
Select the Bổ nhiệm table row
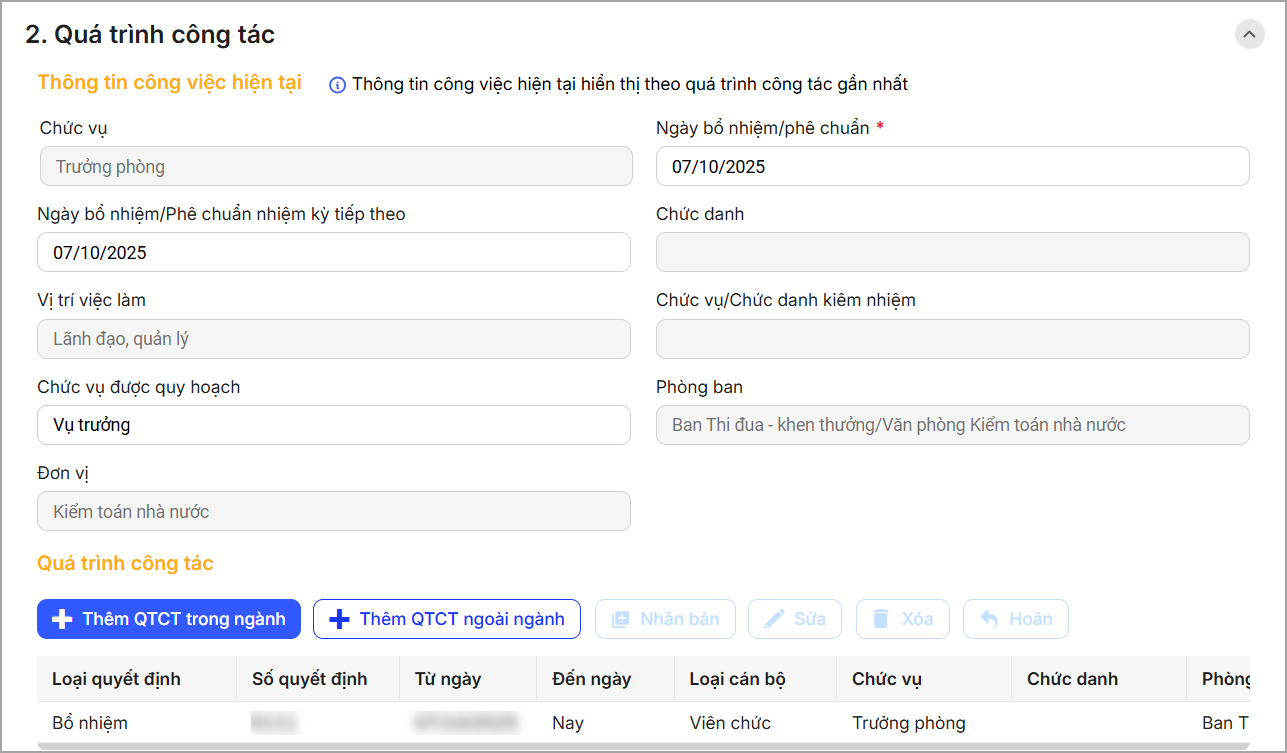pos(90,722)
